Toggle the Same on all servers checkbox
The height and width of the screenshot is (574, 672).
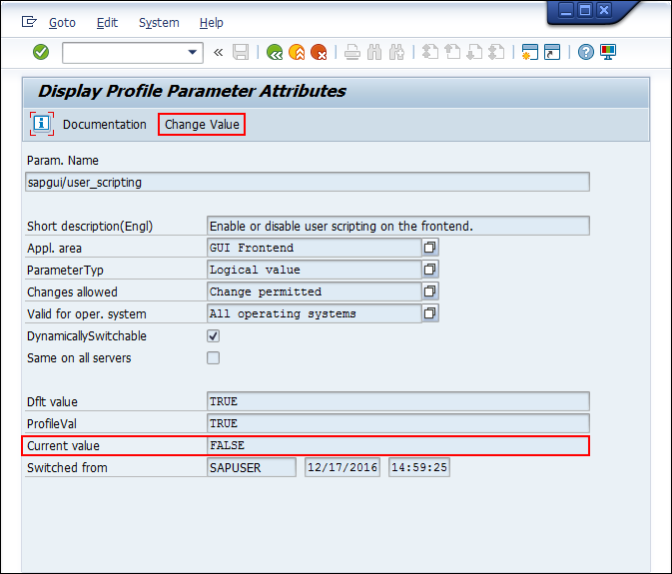pos(213,358)
